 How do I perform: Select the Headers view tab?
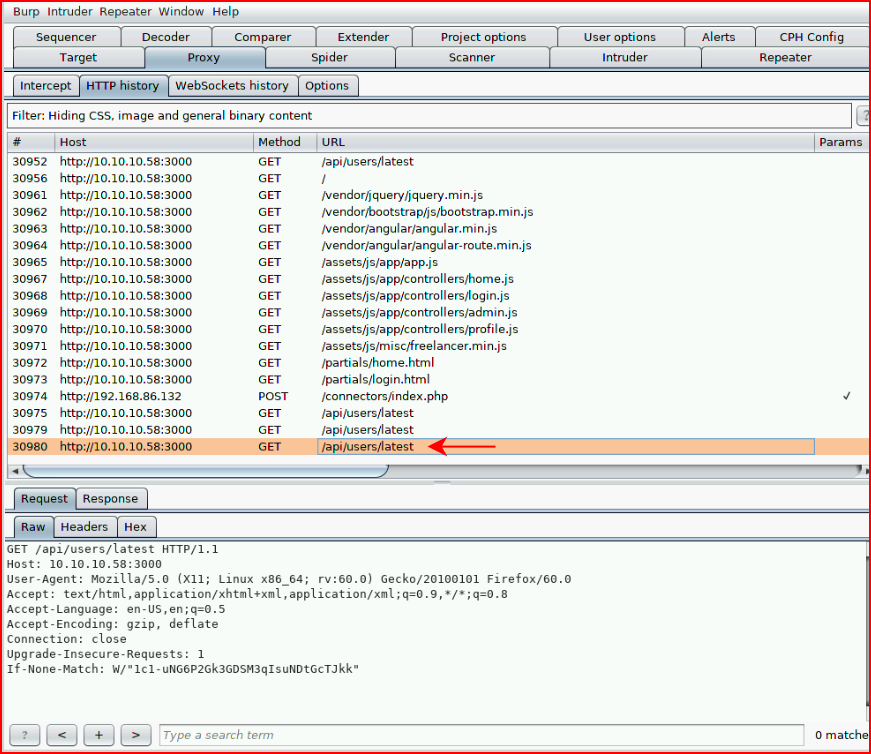(84, 527)
